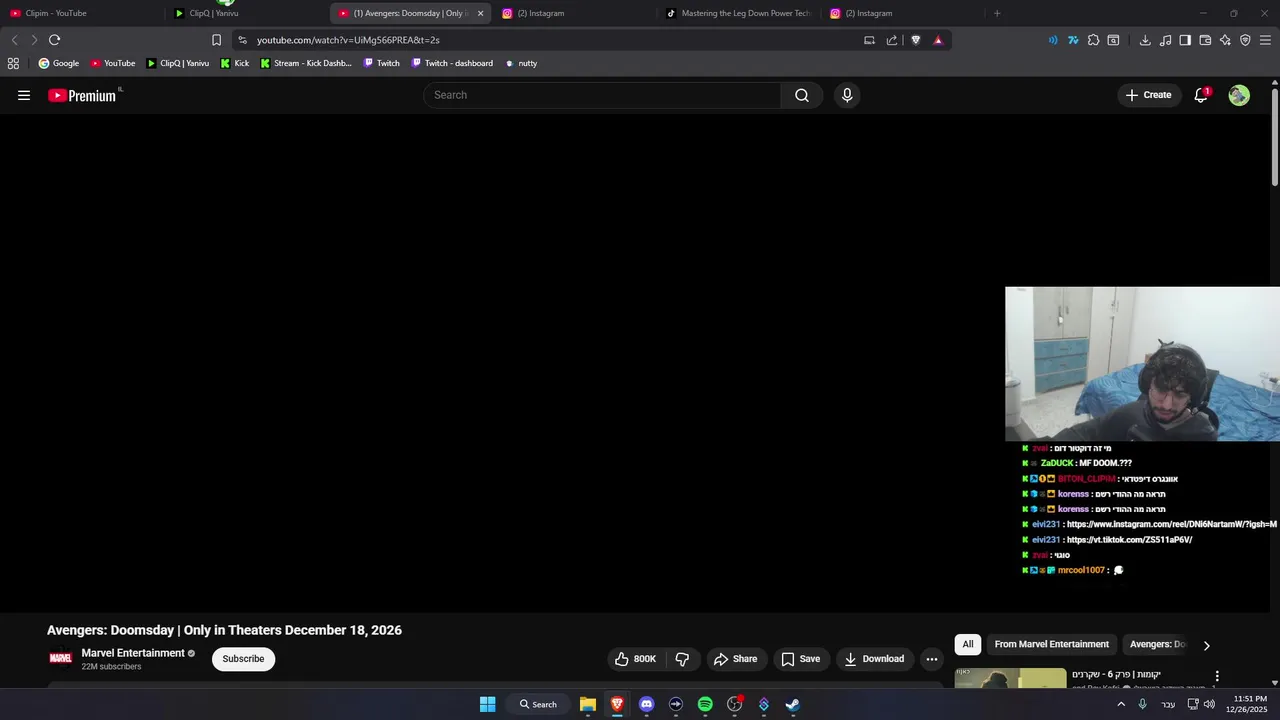Screen dimensions: 1280x720
Task: Open Windows Start menu
Action: point(487,704)
